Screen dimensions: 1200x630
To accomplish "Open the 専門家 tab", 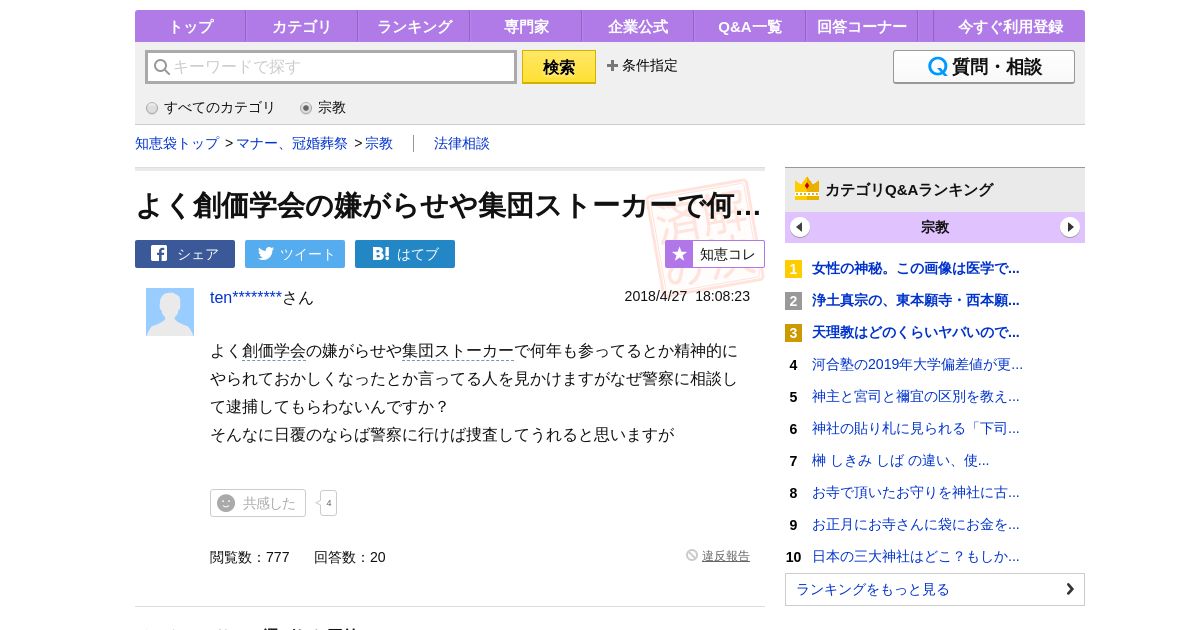I will coord(526,27).
